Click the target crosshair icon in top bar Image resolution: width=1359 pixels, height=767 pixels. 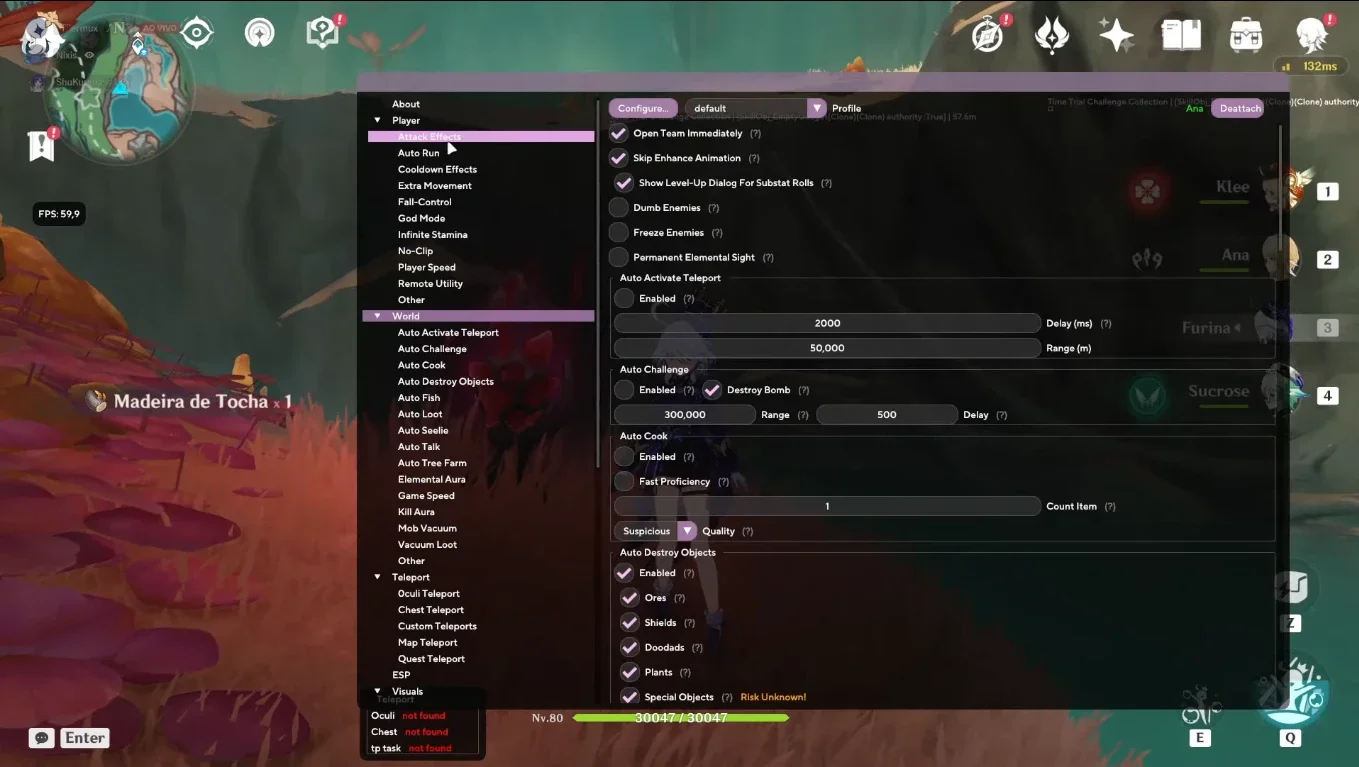[197, 33]
